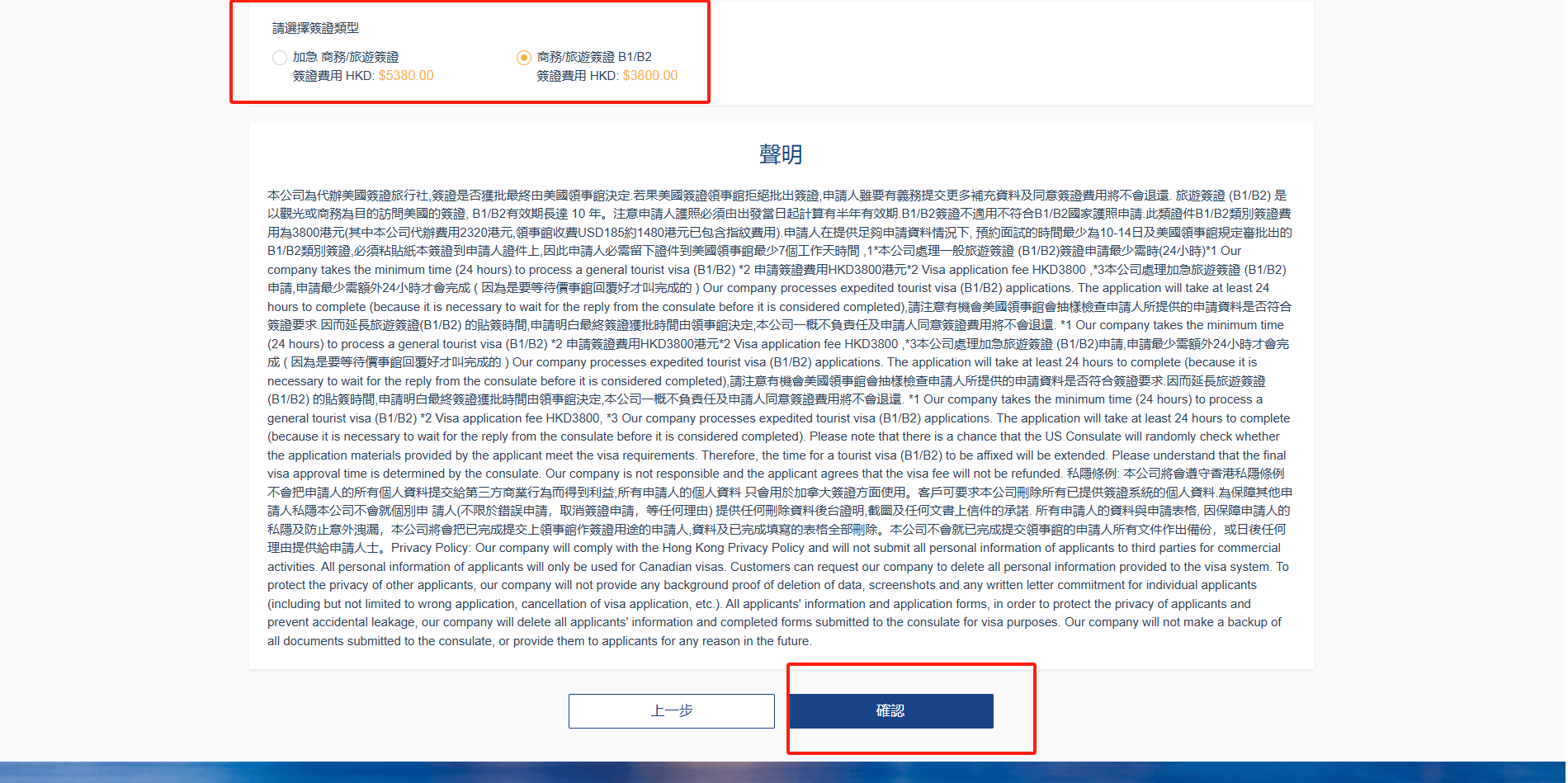Click the 簽證費用 HKD label under the B1/B2 option
Viewport: 1568px width, 783px height.
(578, 76)
